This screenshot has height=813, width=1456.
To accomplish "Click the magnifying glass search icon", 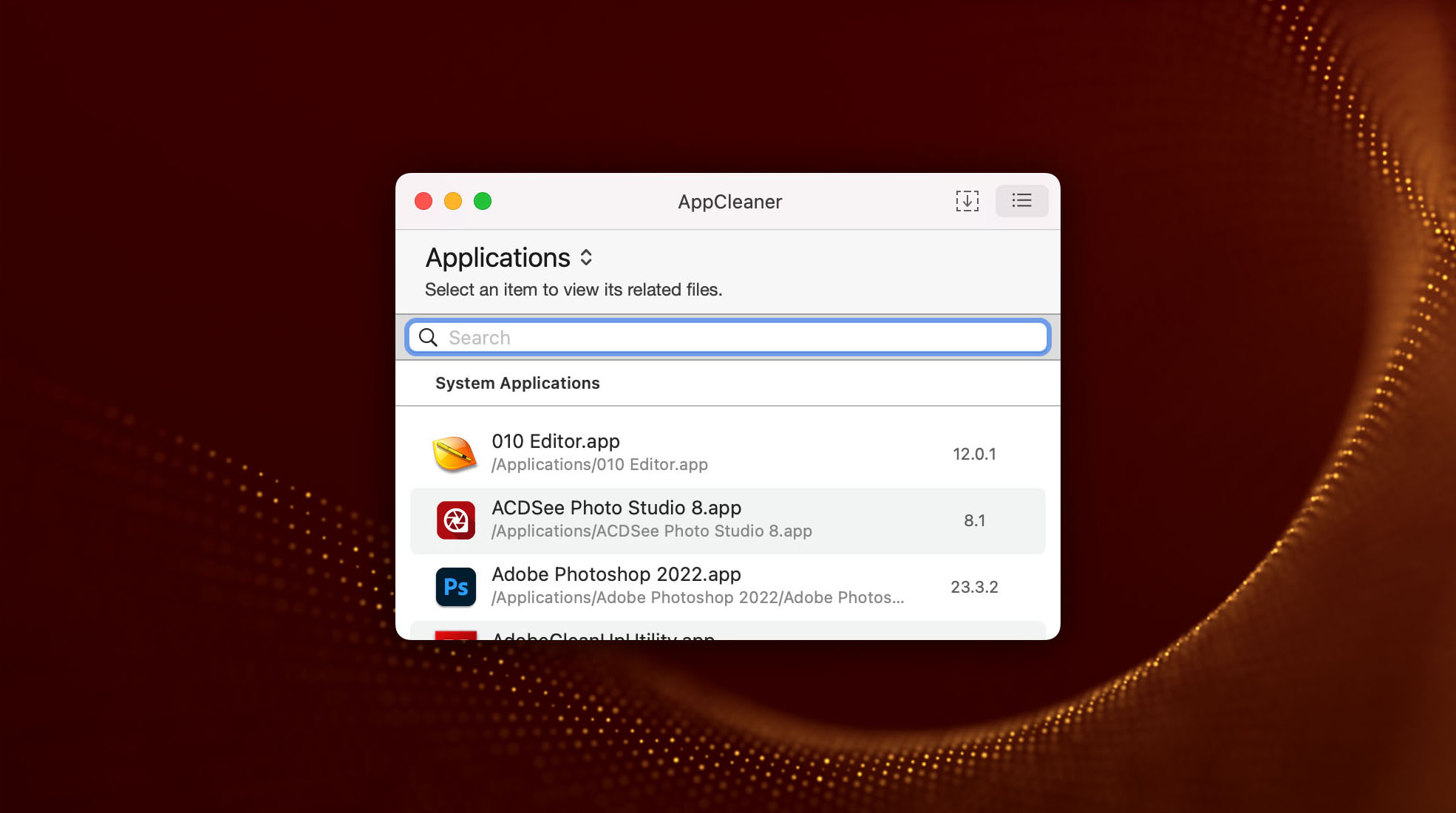I will pos(428,337).
